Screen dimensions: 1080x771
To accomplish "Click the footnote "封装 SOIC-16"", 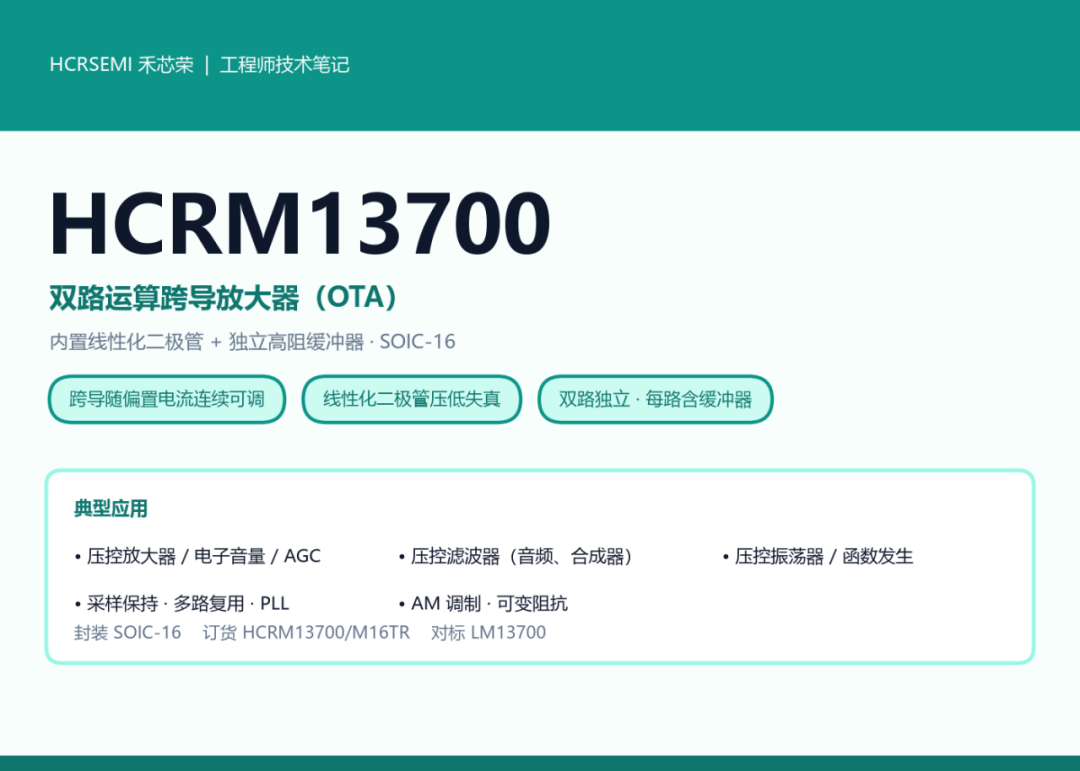I will [x=127, y=633].
